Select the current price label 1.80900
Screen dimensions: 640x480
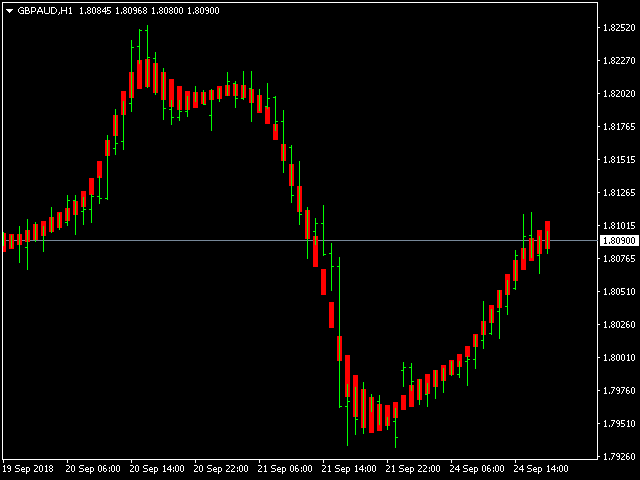[x=619, y=240]
